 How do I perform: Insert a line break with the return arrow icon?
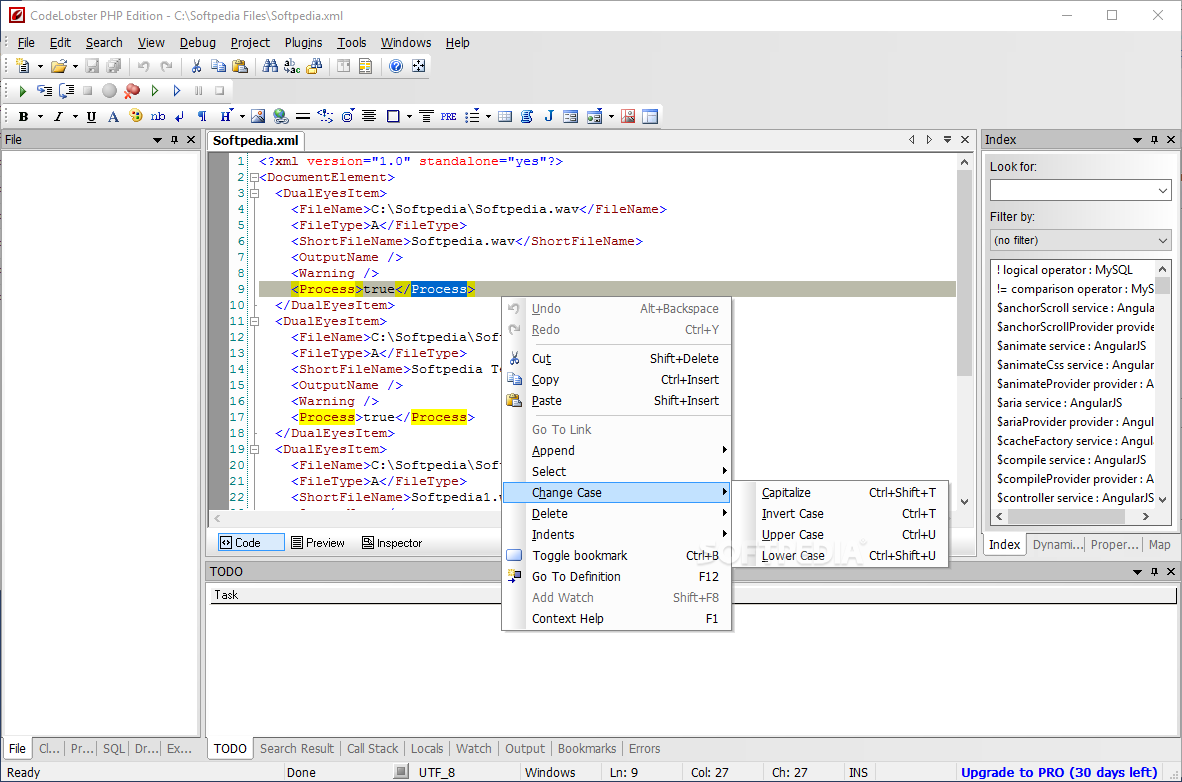click(x=179, y=116)
